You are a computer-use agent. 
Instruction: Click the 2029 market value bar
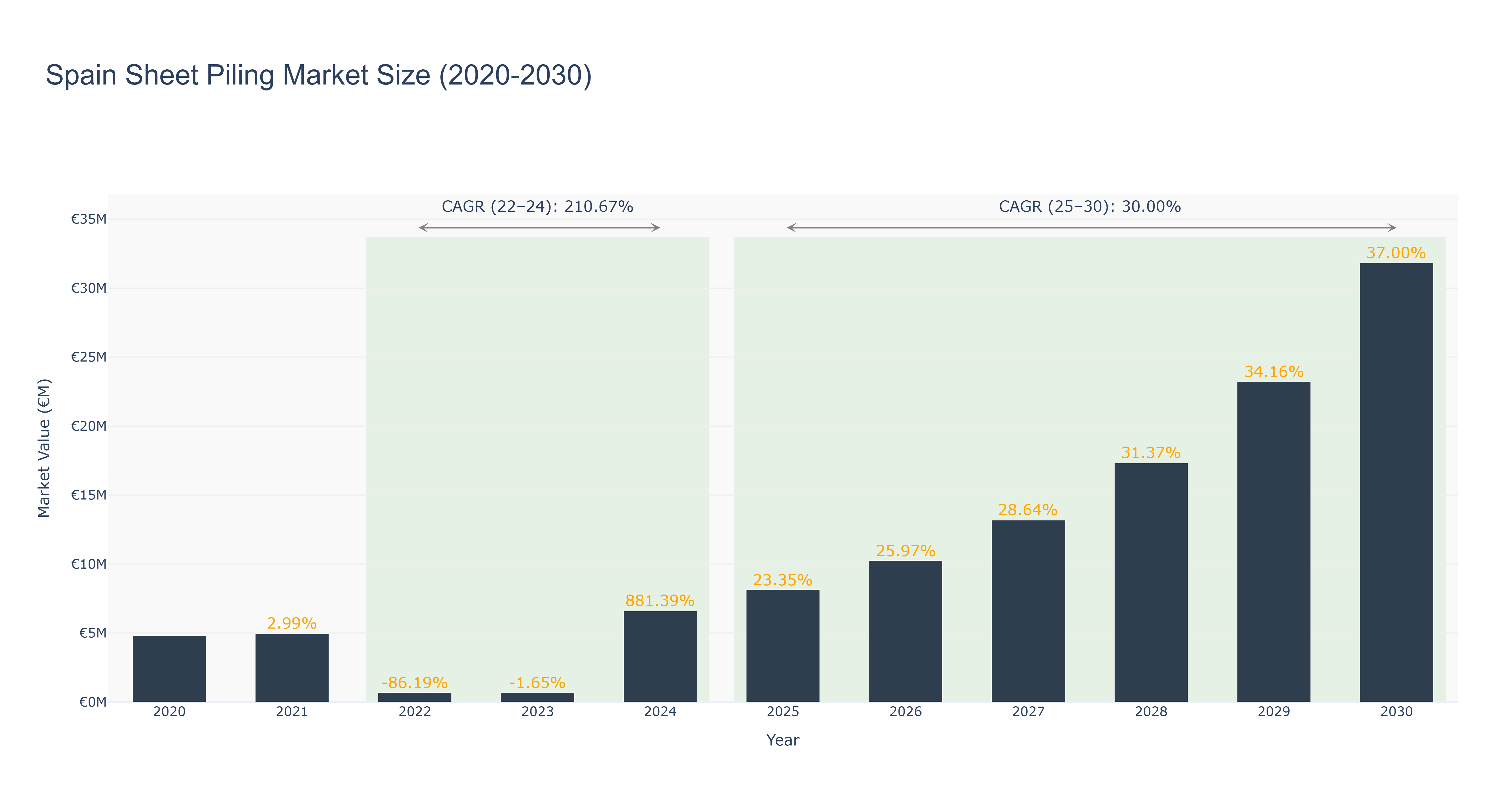[1274, 542]
